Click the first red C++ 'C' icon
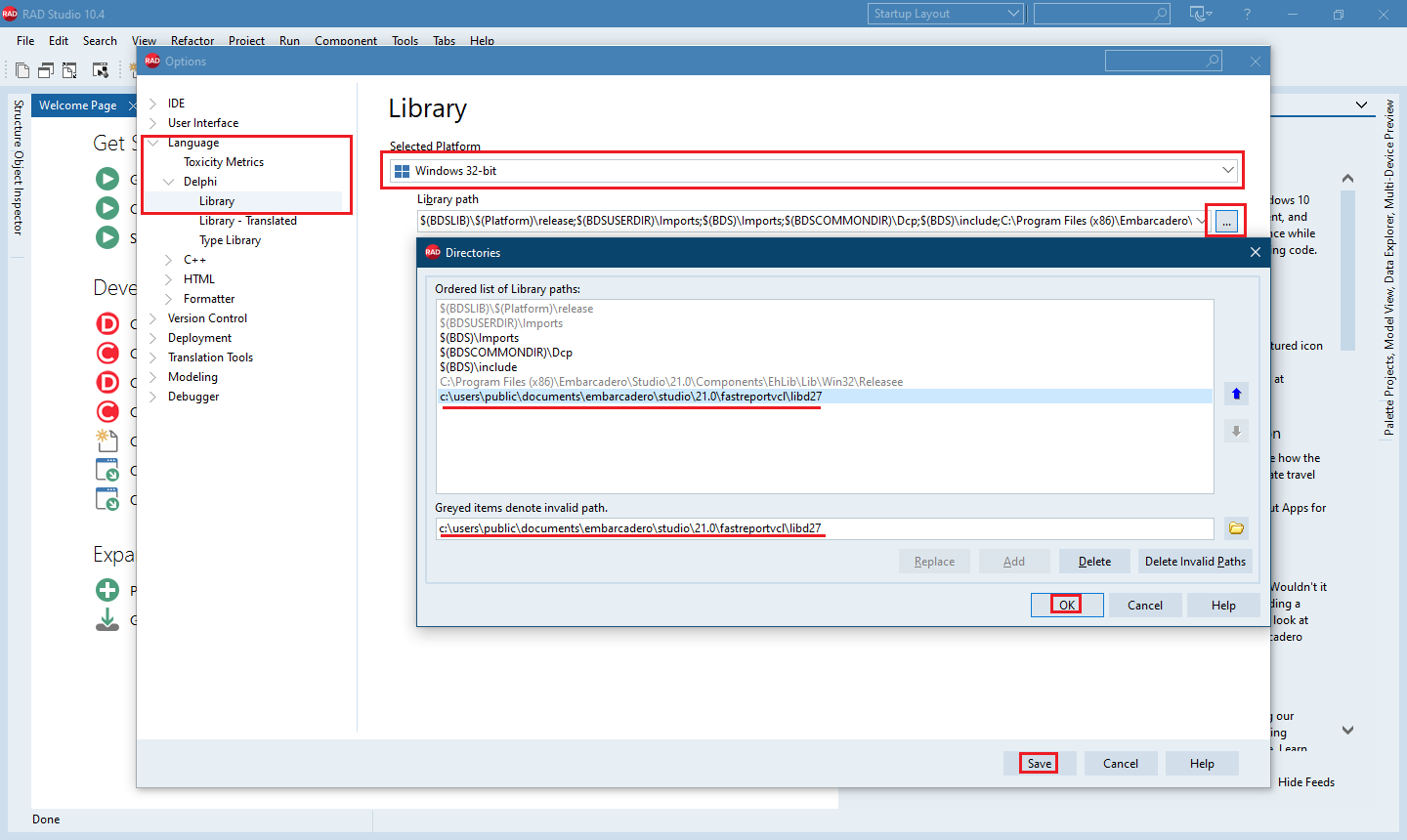This screenshot has height=840, width=1407. 107,353
